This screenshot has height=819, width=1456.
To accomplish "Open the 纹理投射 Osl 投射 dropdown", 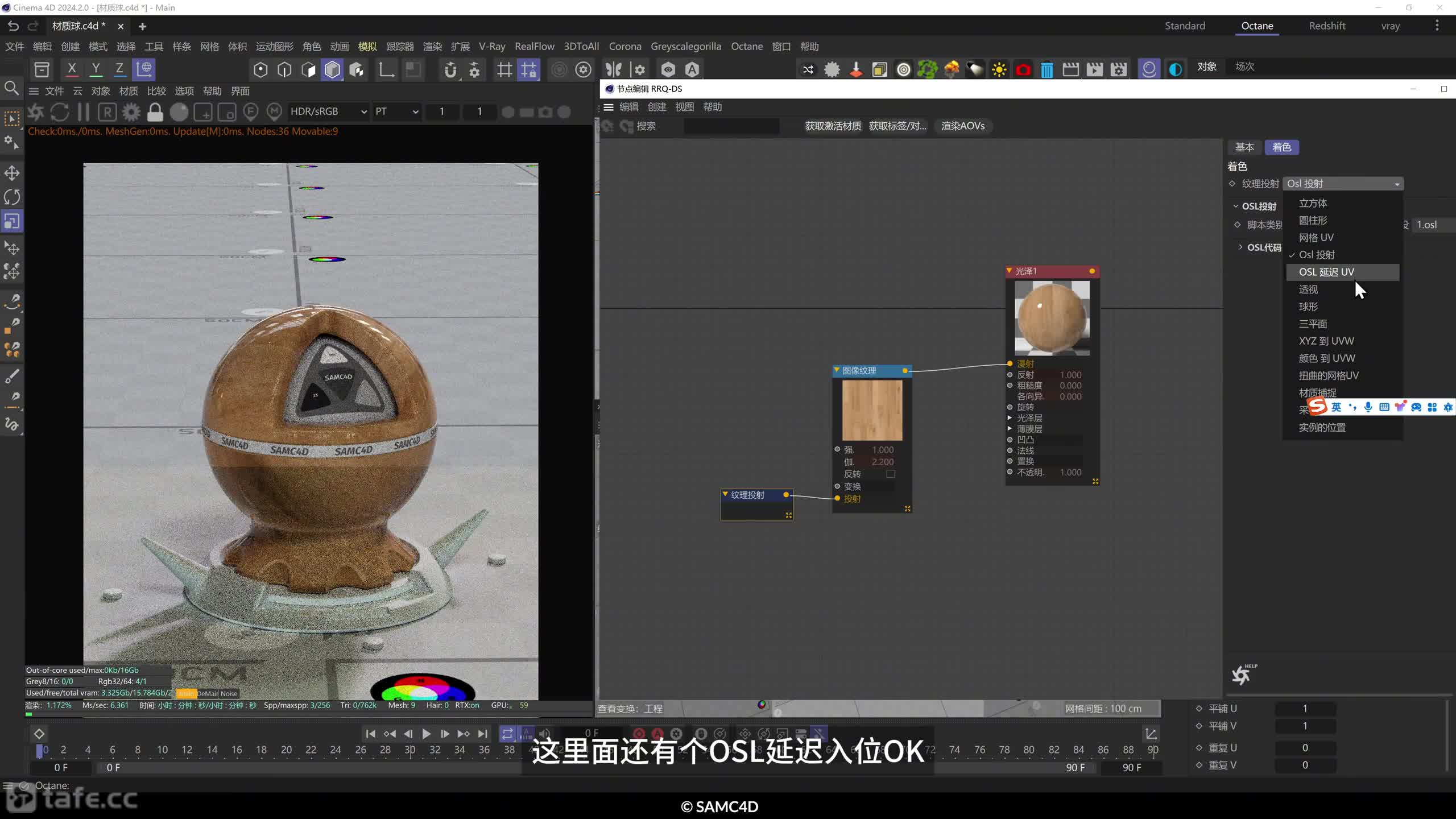I will click(1343, 184).
